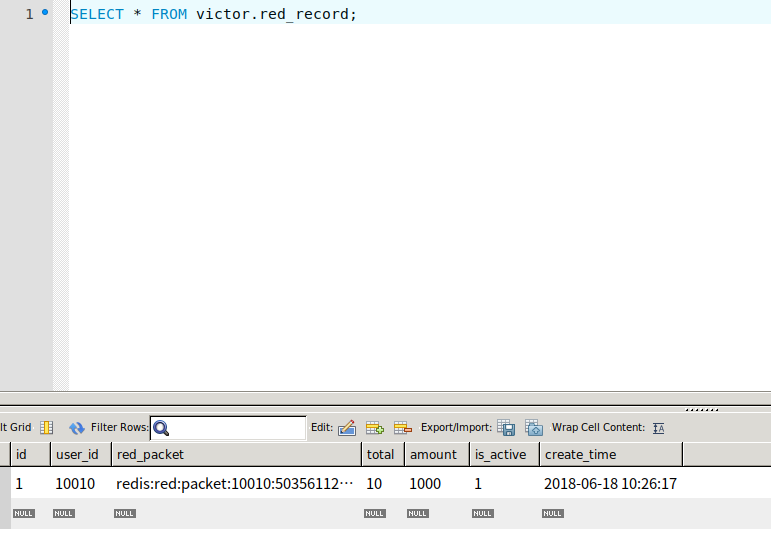Click the Insert new row icon

tap(375, 428)
